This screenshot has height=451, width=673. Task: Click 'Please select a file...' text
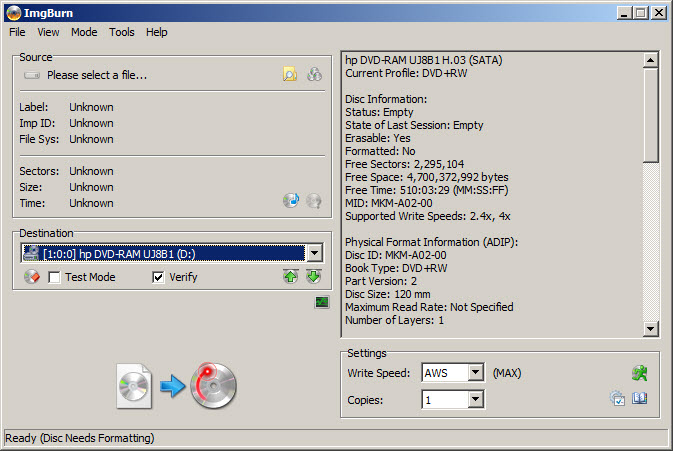97,75
